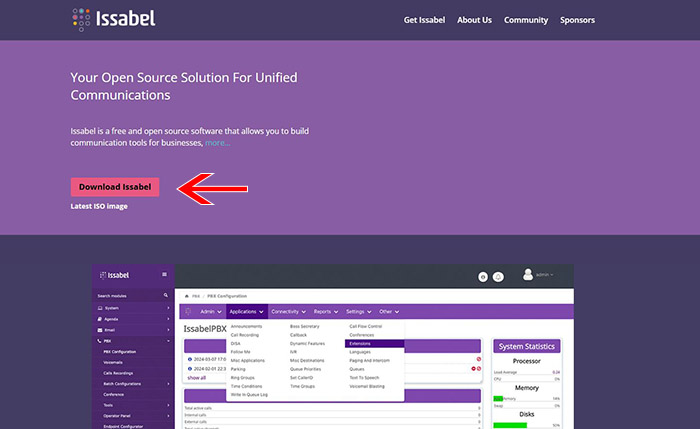Click the green Memory usage bar
700x429 pixels.
[x=498, y=398]
